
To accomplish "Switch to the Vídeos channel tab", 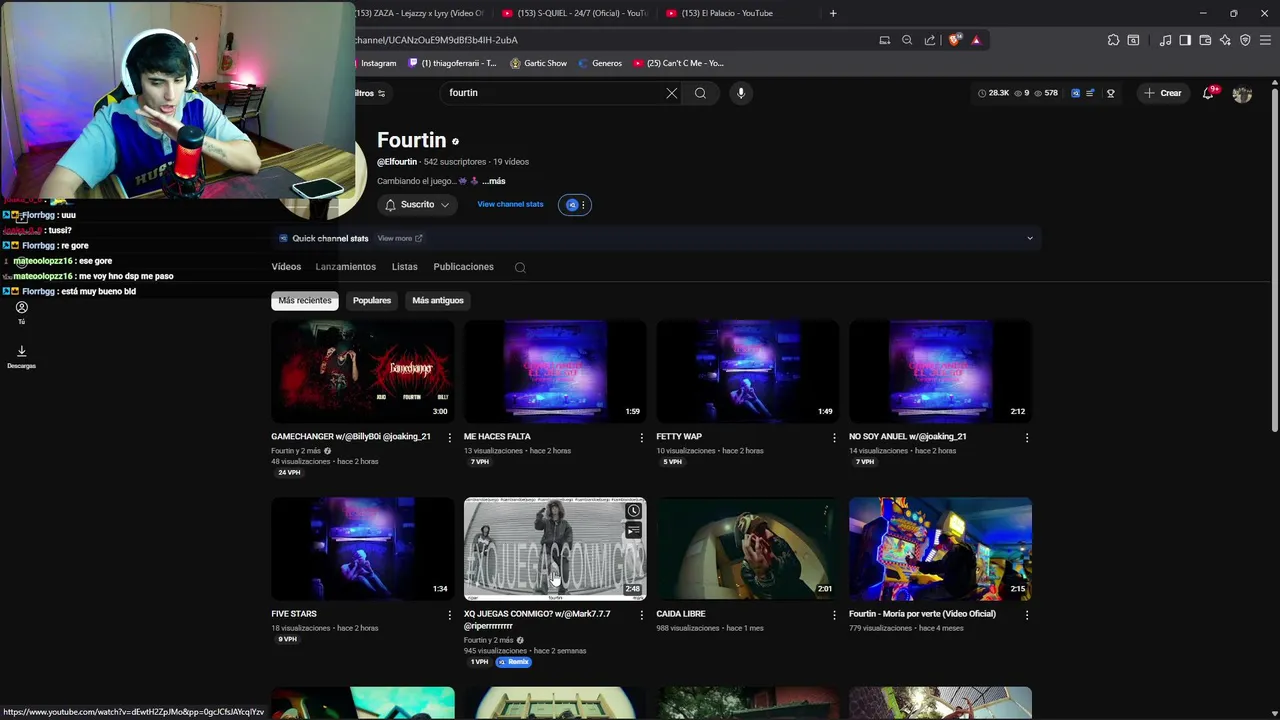I will pyautogui.click(x=286, y=267).
